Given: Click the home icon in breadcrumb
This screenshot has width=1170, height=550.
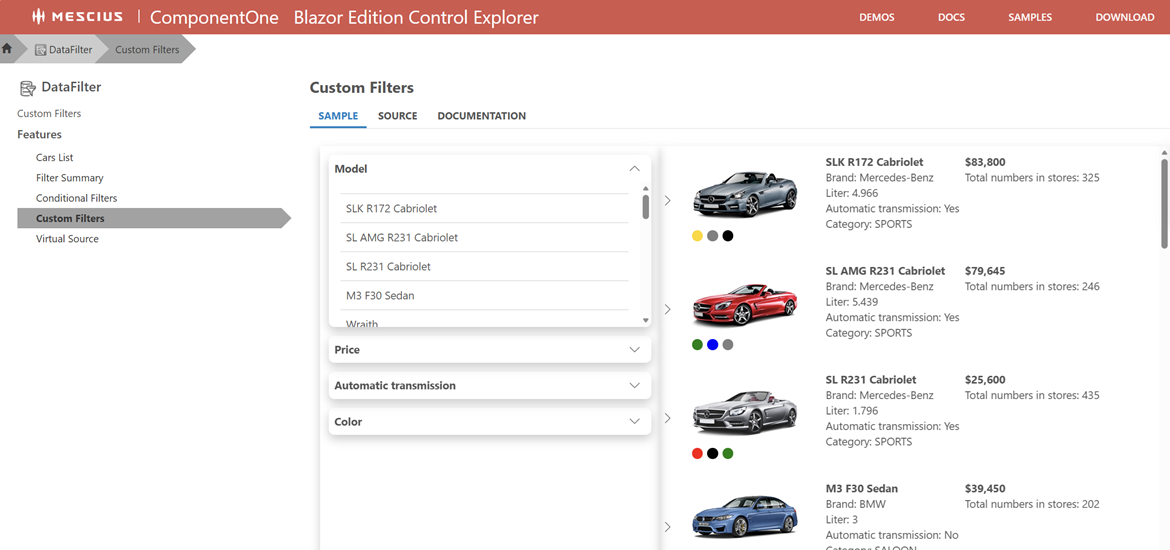Looking at the screenshot, I should [7, 49].
